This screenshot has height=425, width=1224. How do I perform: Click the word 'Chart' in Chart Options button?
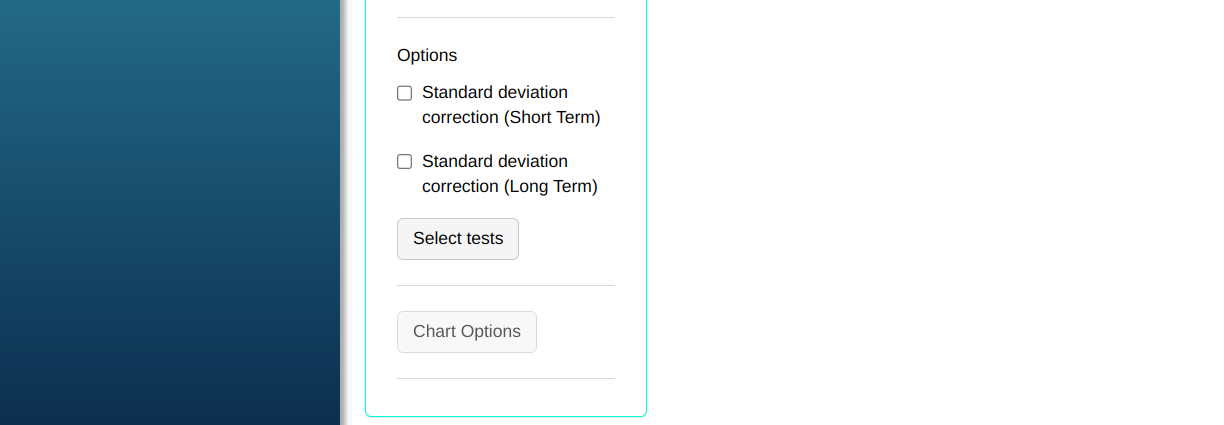(435, 332)
